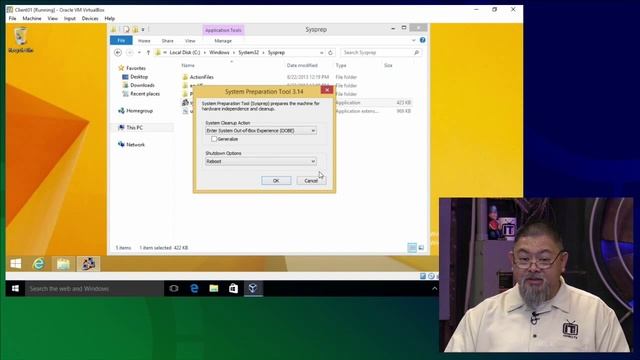Open the VirtualBox Input menu
Screen dimensions: 640x360
(x=70, y=18)
